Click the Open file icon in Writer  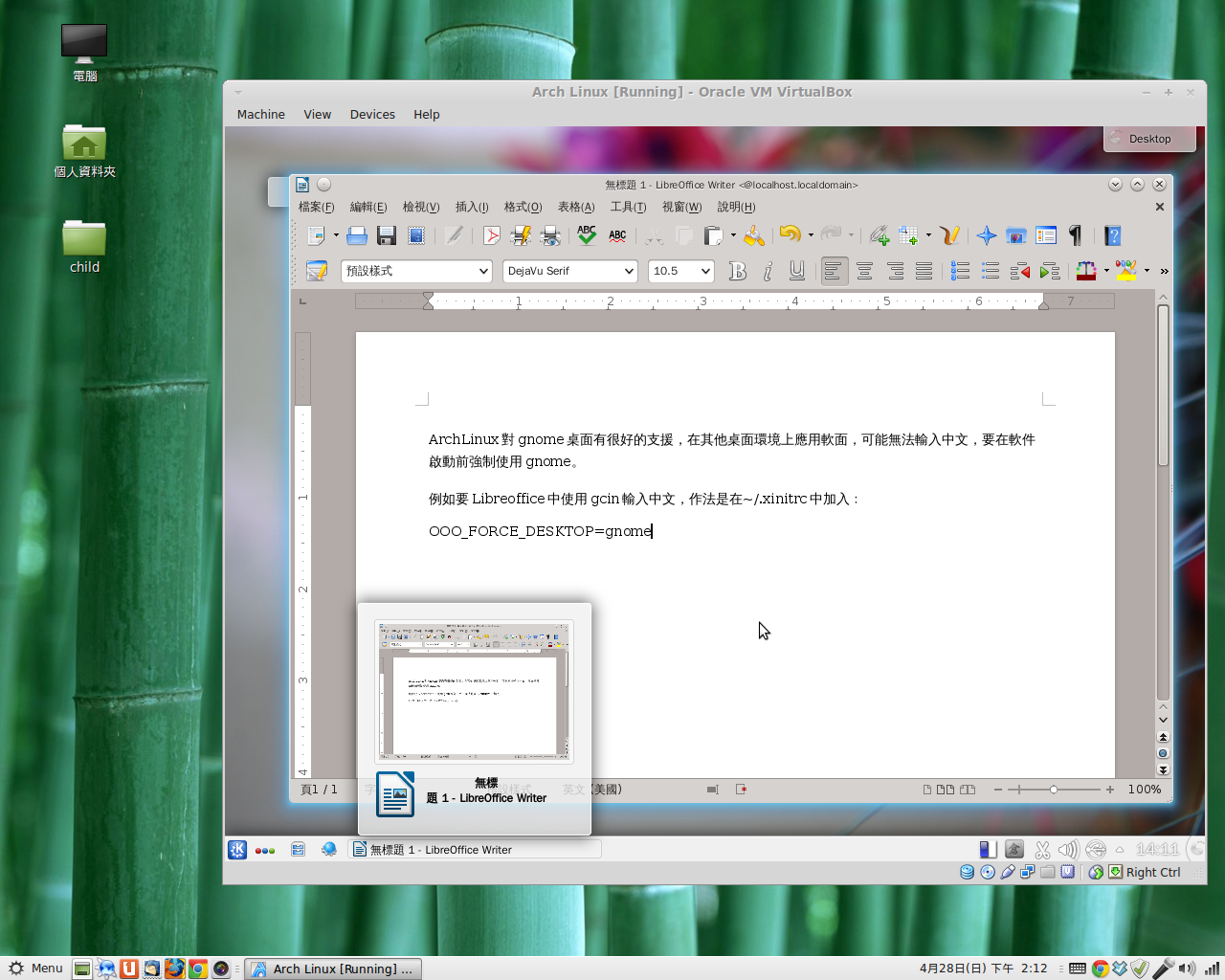click(357, 235)
